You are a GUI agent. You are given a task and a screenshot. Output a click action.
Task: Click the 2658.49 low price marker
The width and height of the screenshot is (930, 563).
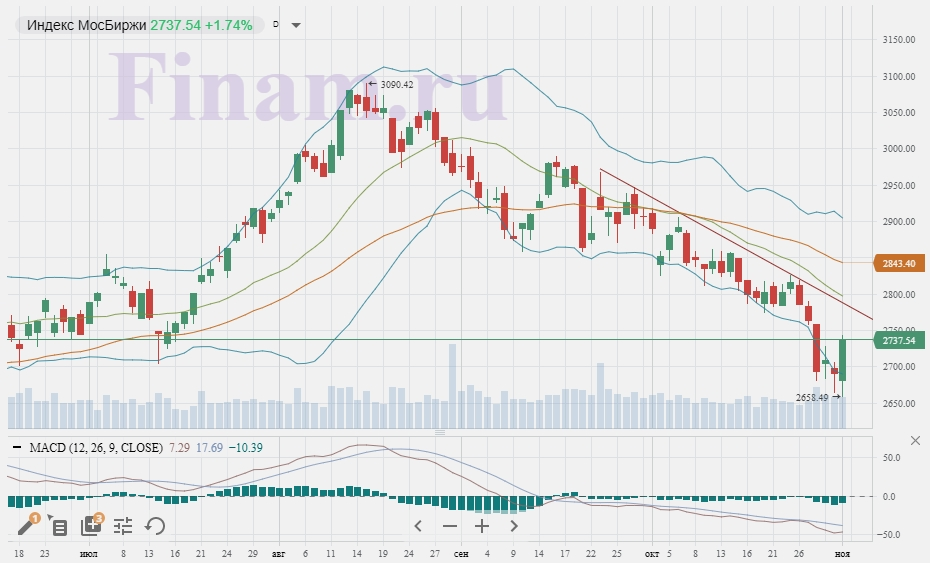(x=812, y=397)
